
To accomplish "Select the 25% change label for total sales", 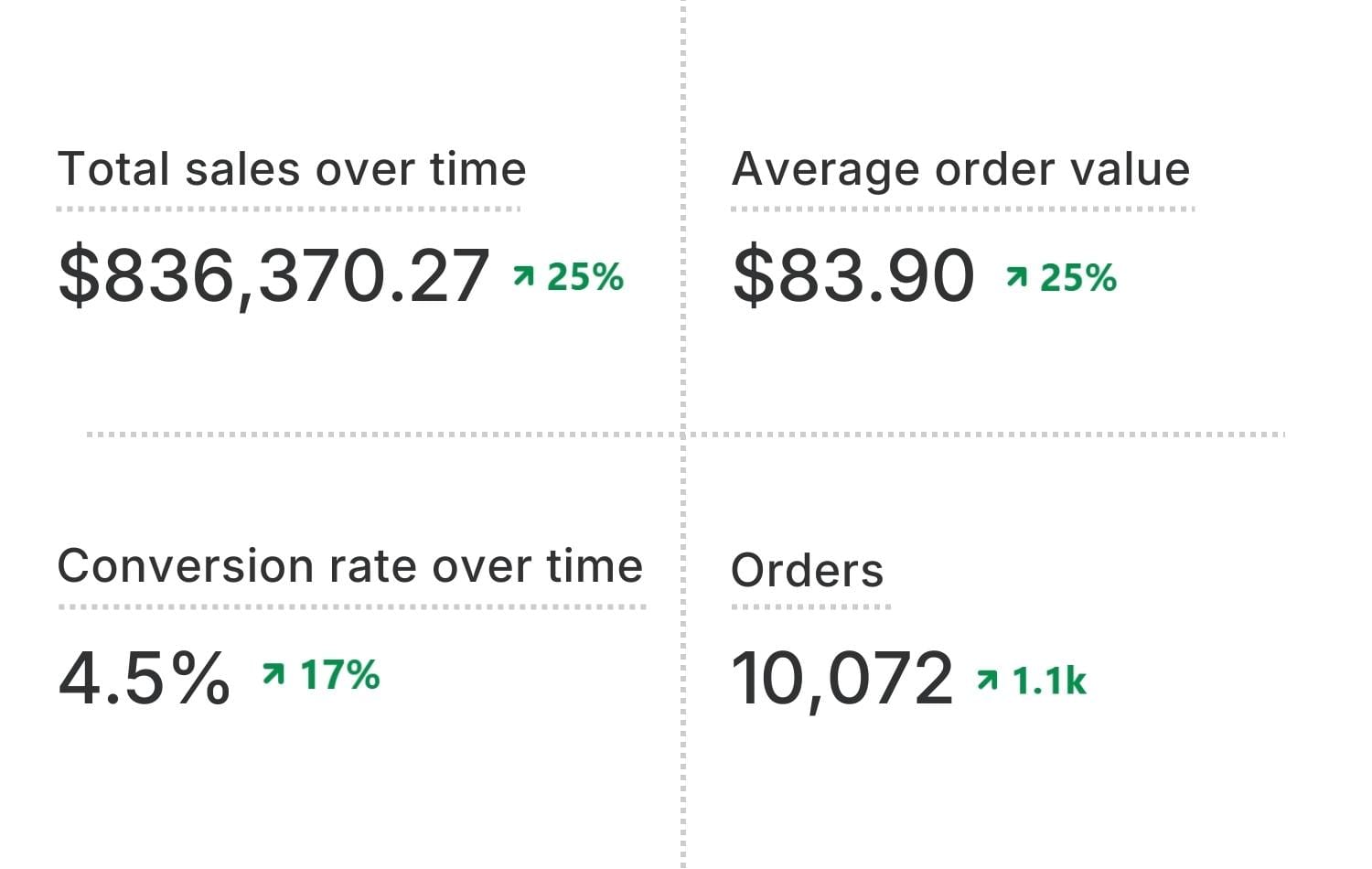I will 585,276.
